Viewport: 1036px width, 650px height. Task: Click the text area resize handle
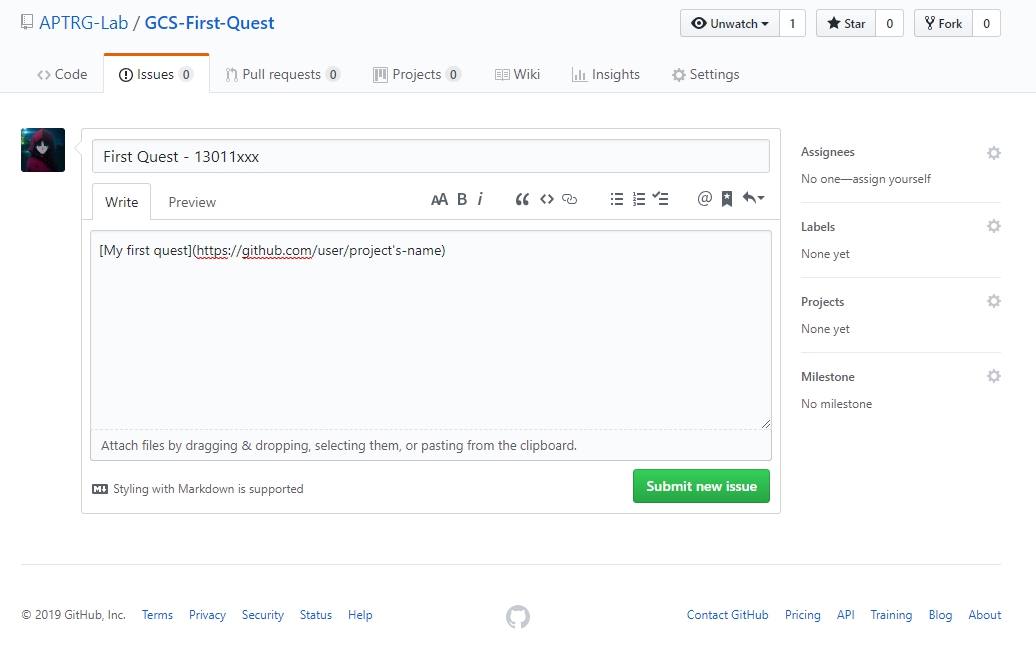coord(765,423)
